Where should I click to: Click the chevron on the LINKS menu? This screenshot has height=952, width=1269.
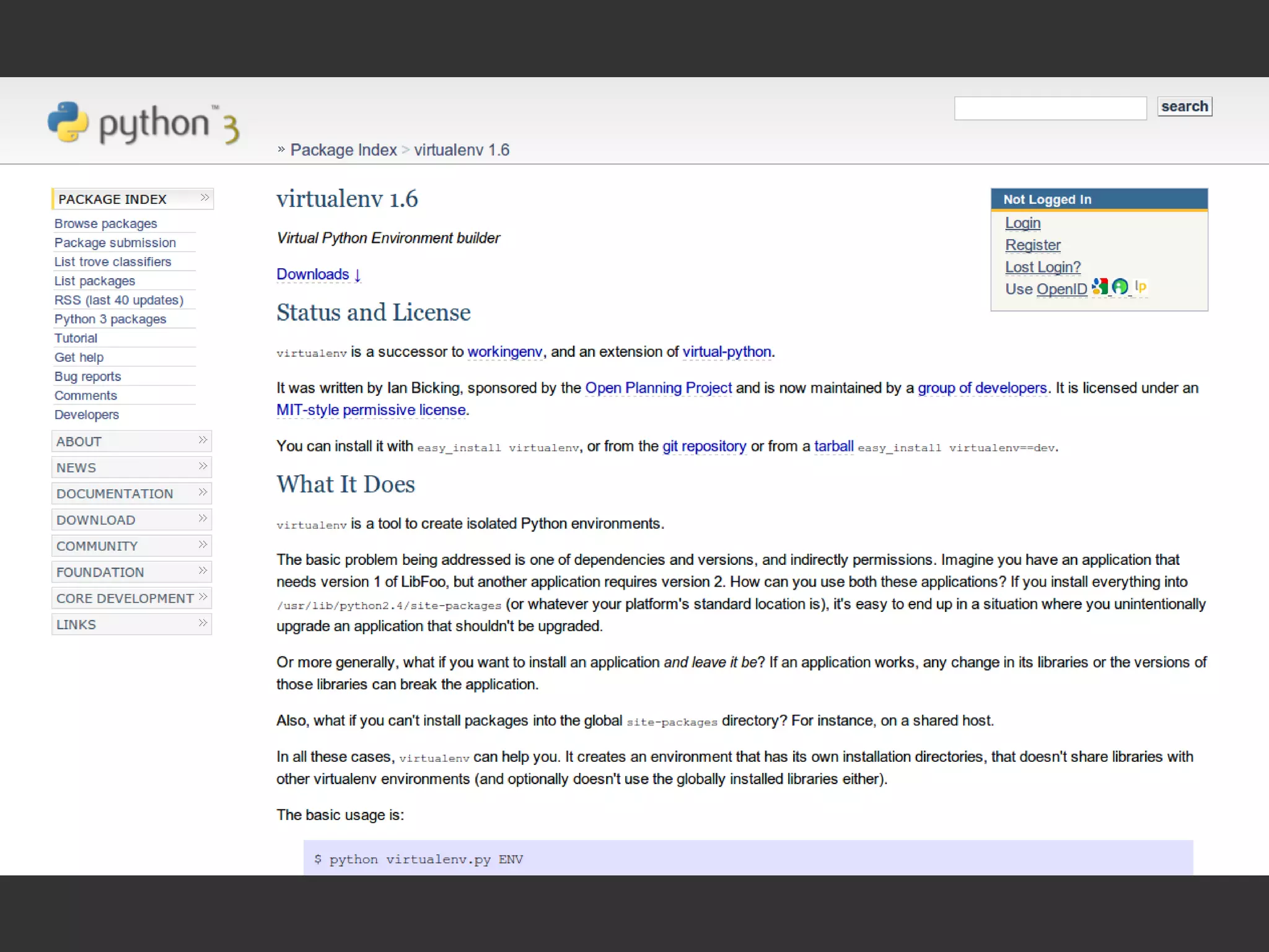[x=203, y=623]
